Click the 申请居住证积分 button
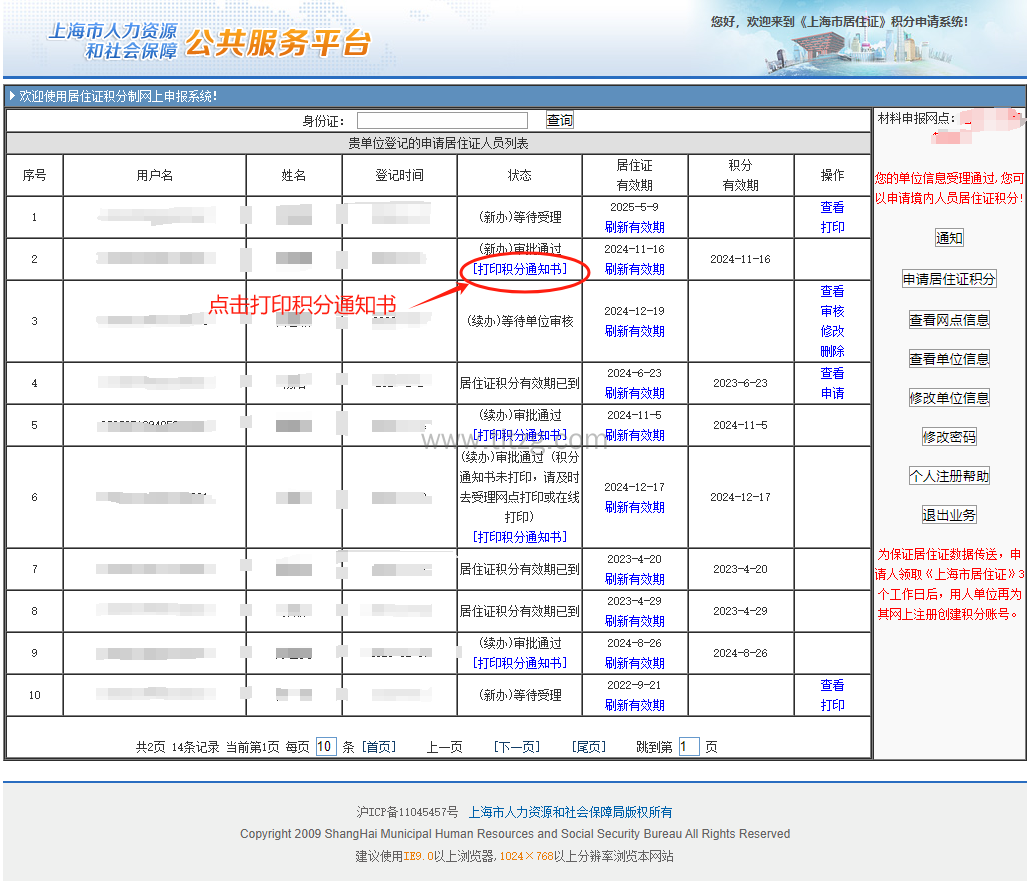 (949, 279)
